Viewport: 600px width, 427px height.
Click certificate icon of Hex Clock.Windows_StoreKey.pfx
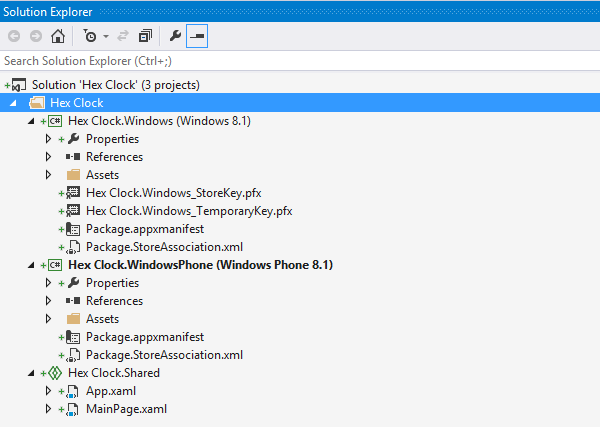pos(73,193)
